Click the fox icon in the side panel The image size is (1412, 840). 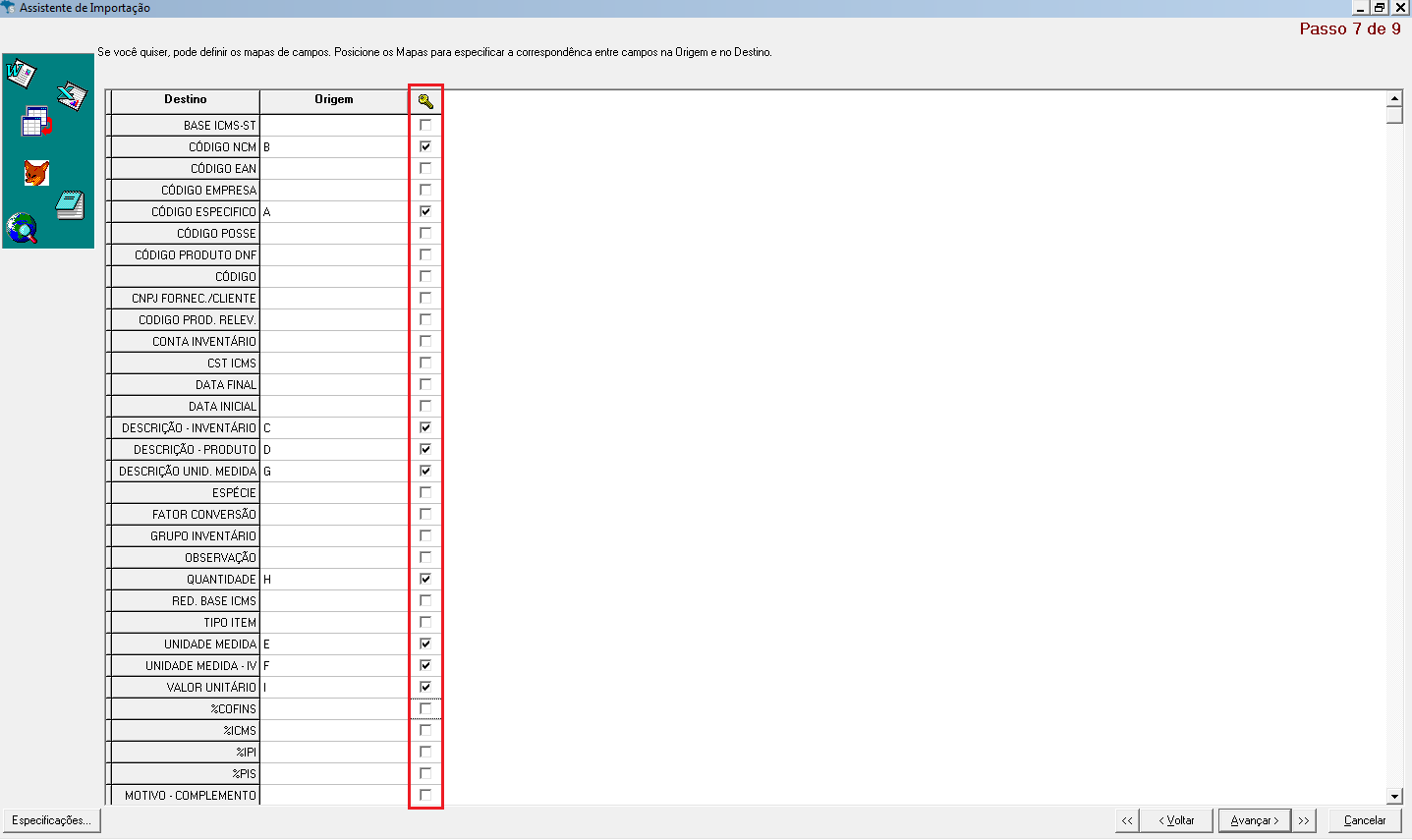pyautogui.click(x=37, y=173)
